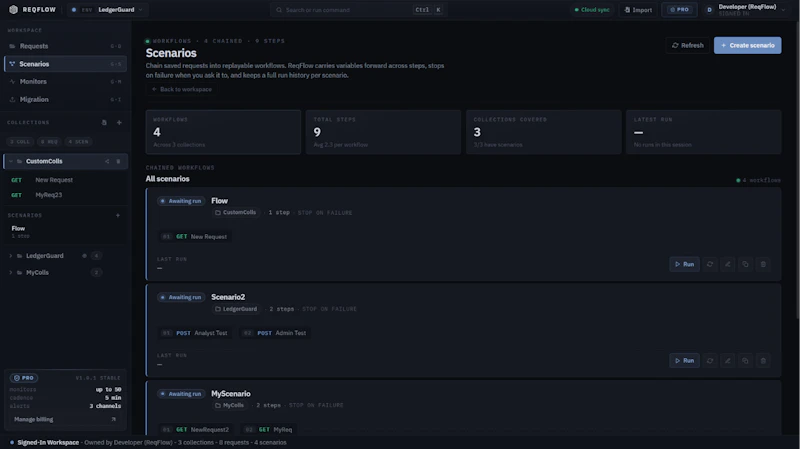Click the PRO badge in the header
The image size is (800, 449).
[679, 10]
